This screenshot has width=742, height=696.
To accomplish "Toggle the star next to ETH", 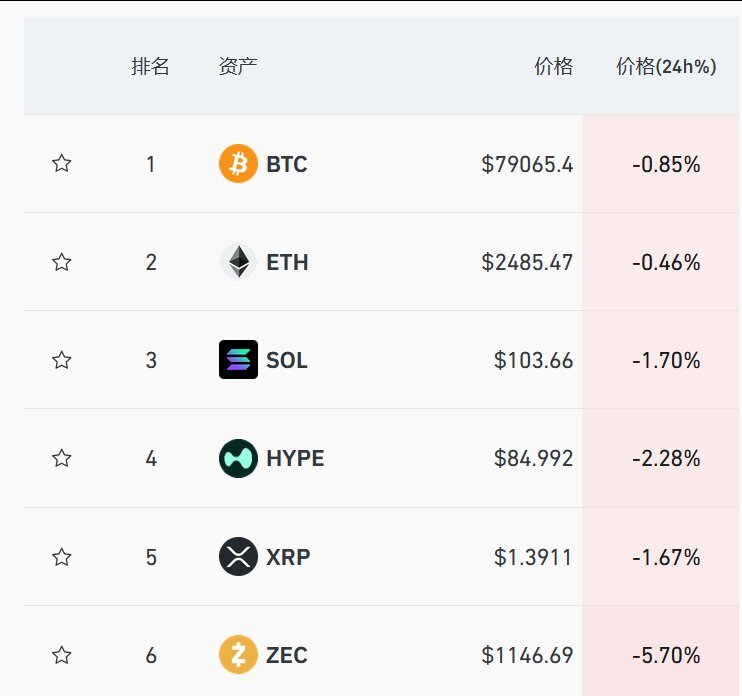I will pos(62,262).
